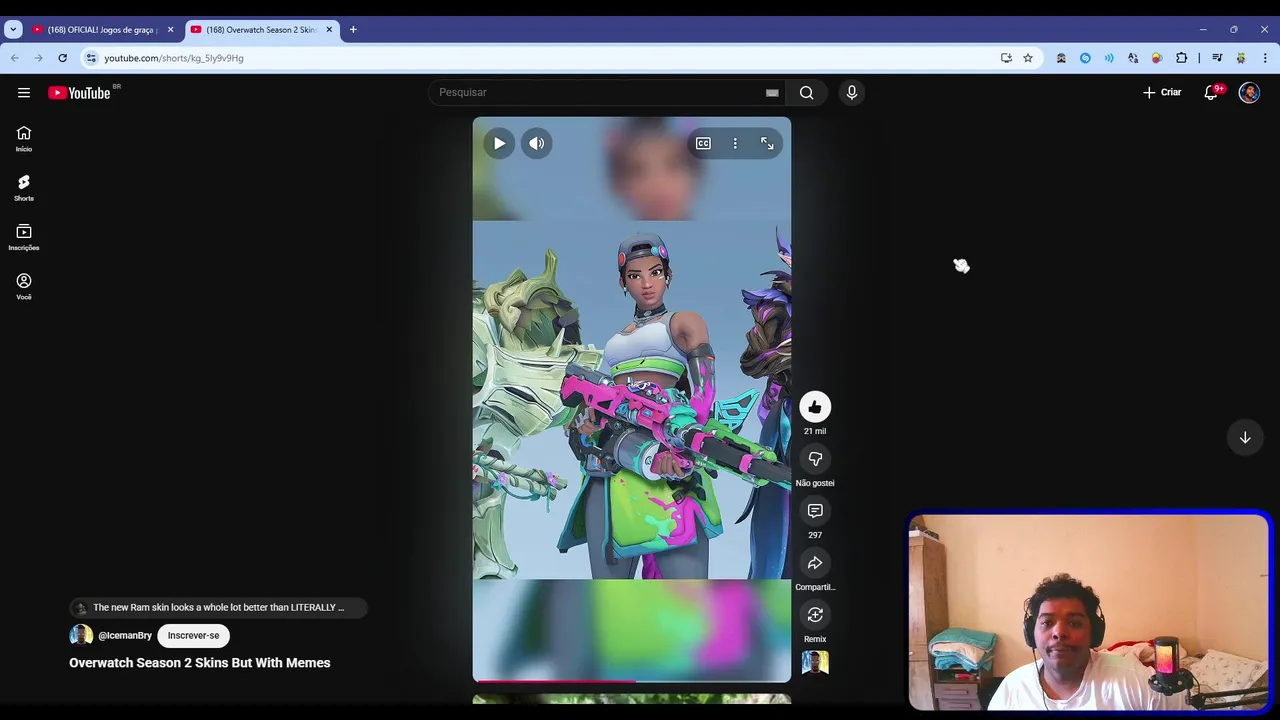Expand the tab search dropdown arrow
This screenshot has height=720, width=1280.
pos(13,30)
